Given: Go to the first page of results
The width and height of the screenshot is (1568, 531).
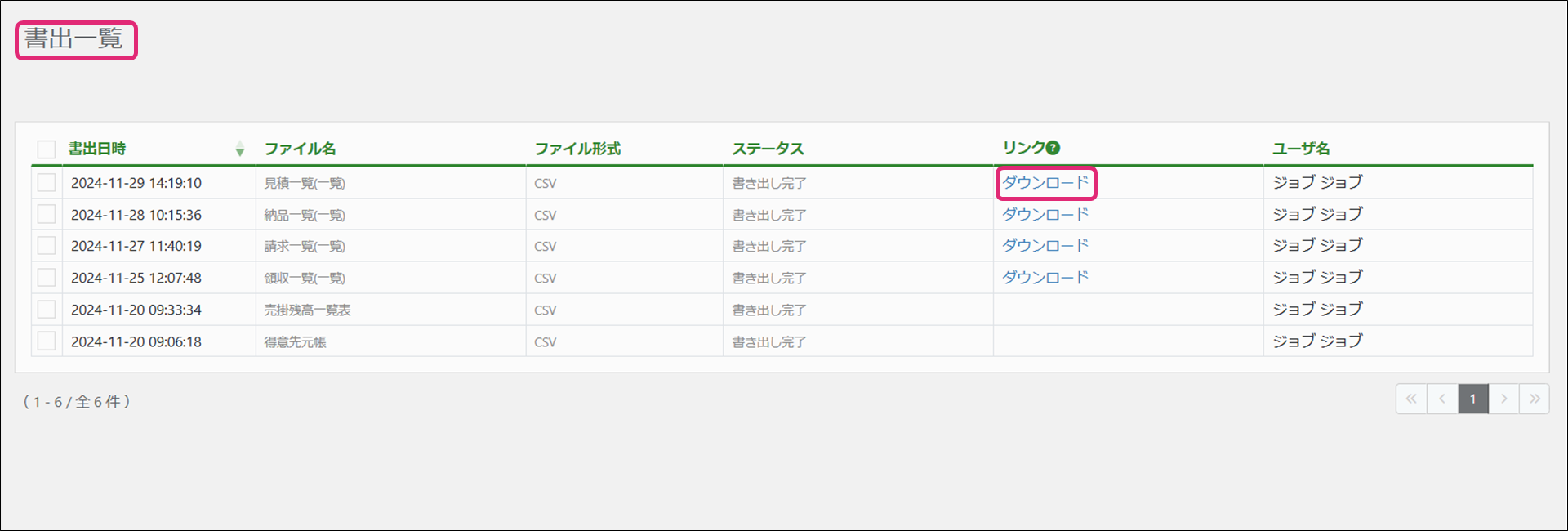Looking at the screenshot, I should tap(1411, 399).
